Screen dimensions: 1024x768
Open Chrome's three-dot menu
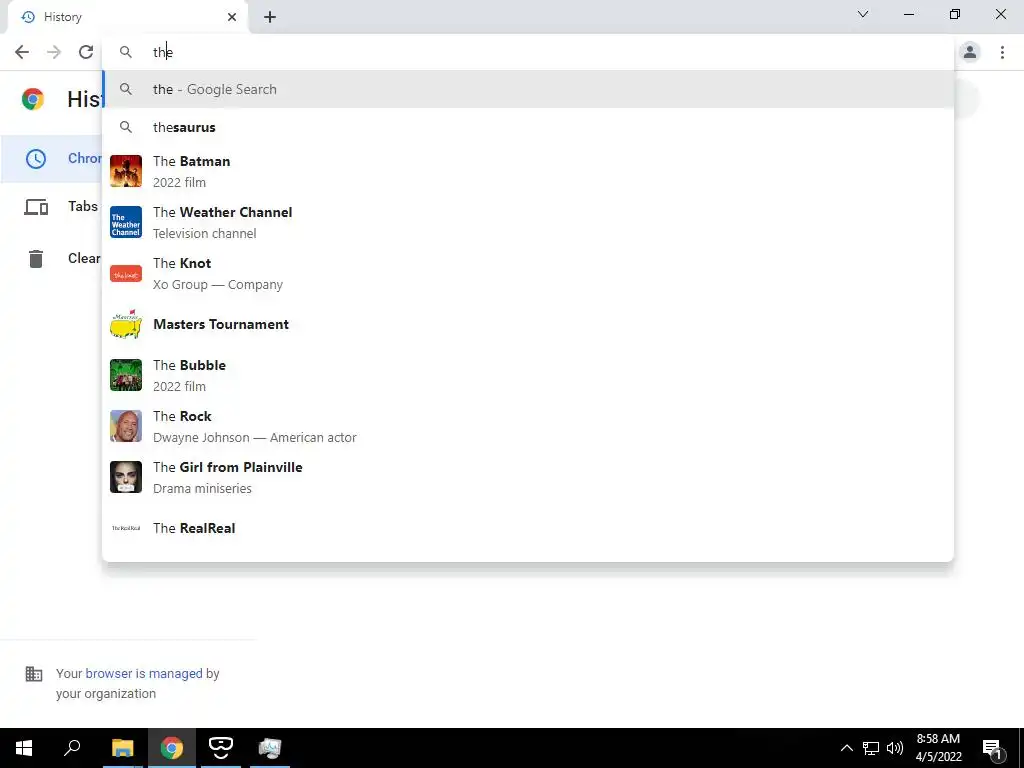(1002, 52)
